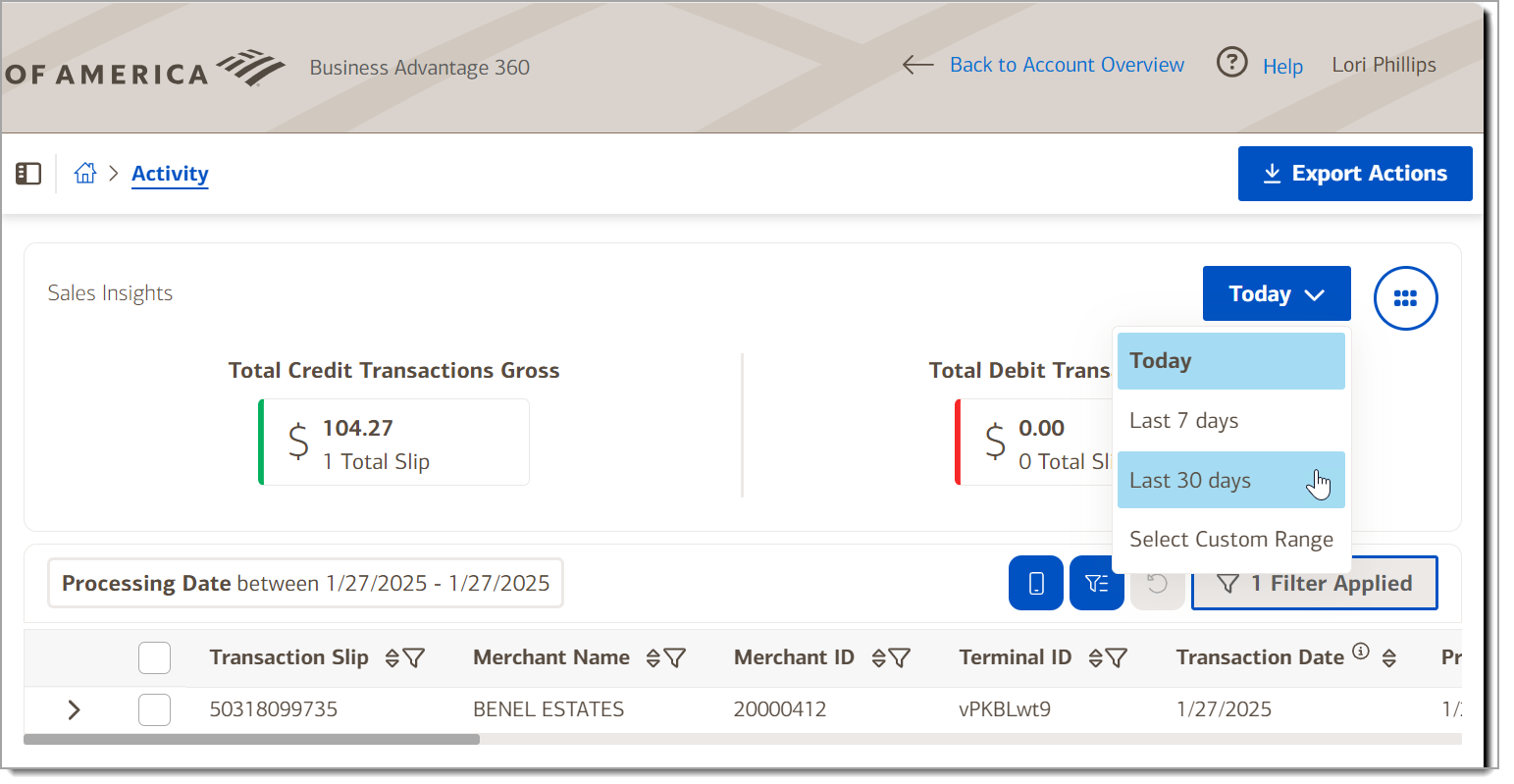The width and height of the screenshot is (1514, 784).
Task: Filter the Terminal ID column
Action: point(1117,658)
